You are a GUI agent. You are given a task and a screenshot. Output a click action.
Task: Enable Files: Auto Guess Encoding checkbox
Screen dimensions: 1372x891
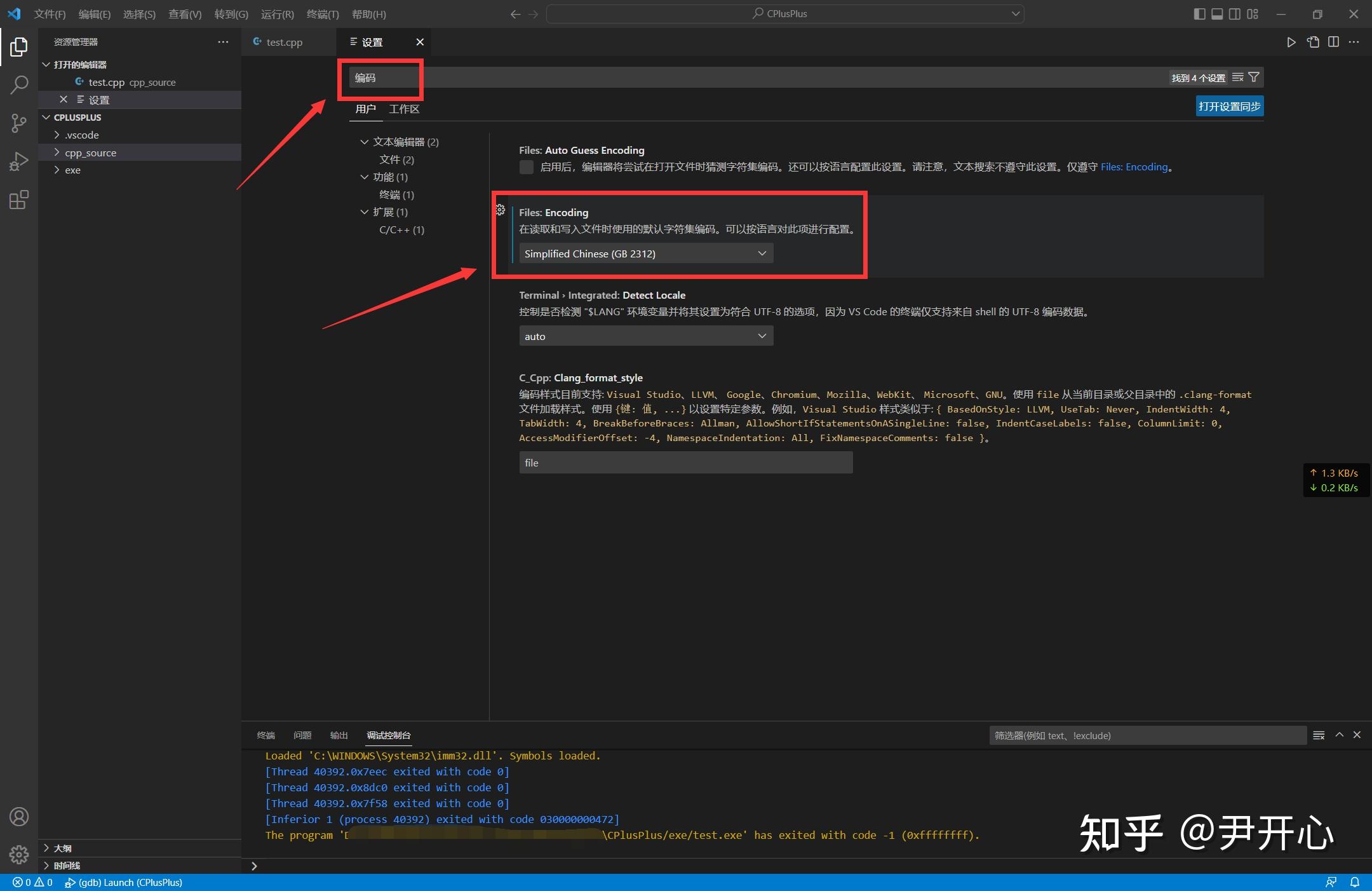click(526, 167)
